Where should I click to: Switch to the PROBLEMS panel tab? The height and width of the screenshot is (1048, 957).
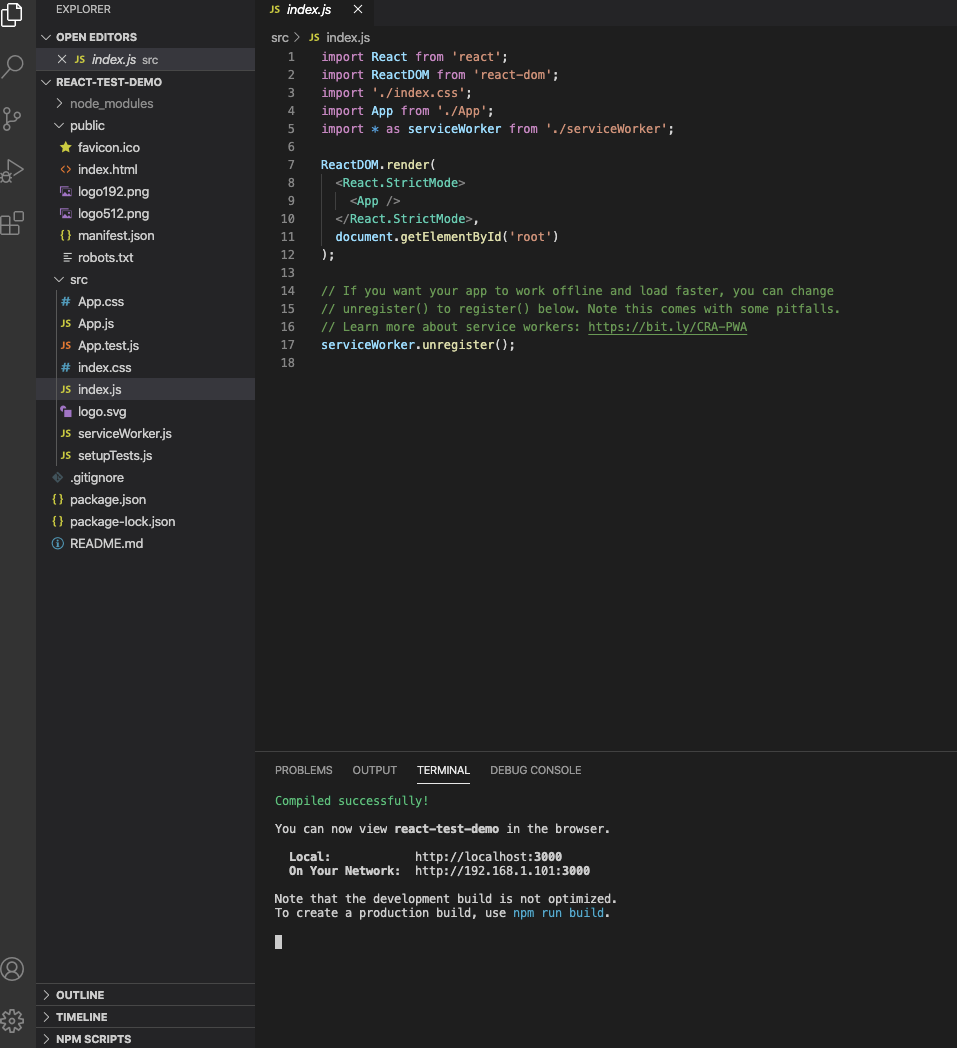pos(303,771)
